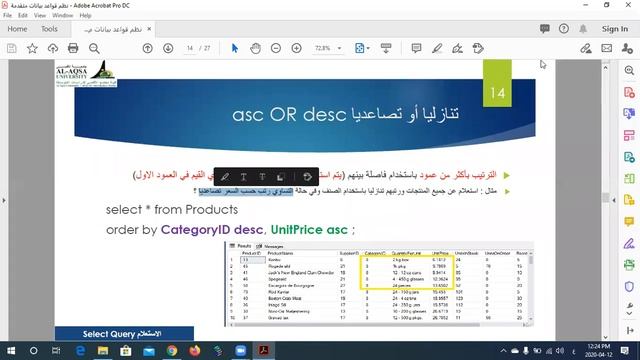This screenshot has width=640, height=360.
Task: Open Cortana search circle on taskbar
Action: point(33,351)
